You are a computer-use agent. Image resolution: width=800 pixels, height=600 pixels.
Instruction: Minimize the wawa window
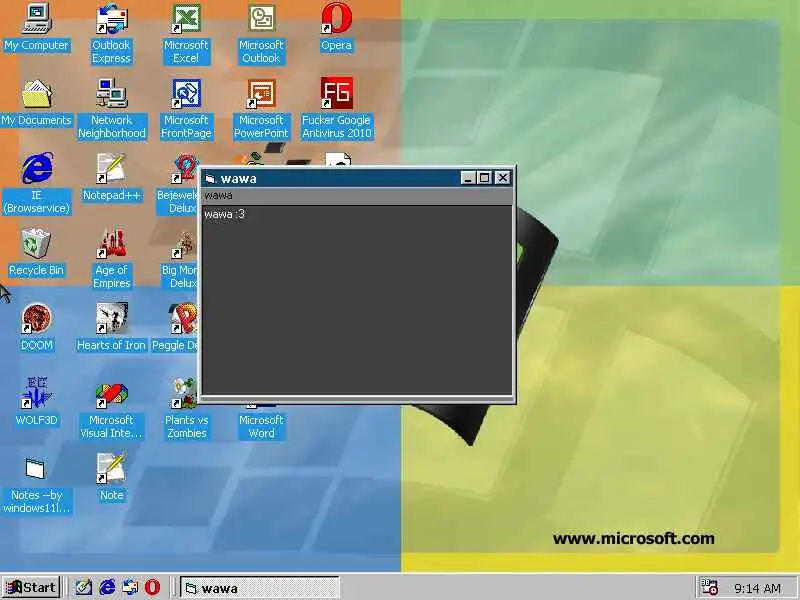tap(468, 178)
